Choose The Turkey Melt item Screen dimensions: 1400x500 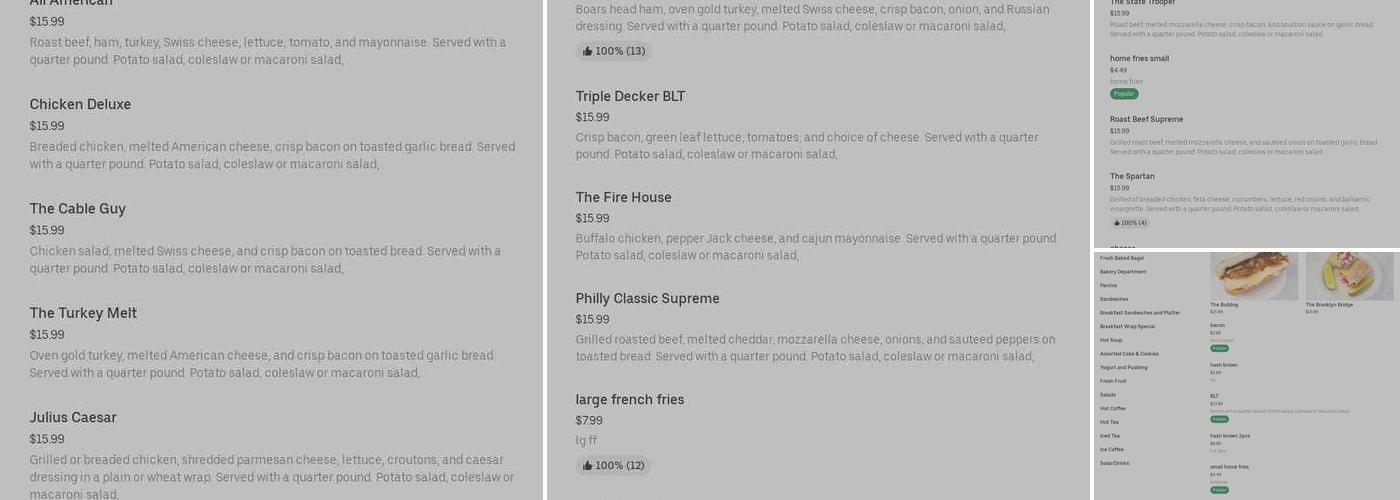(83, 313)
